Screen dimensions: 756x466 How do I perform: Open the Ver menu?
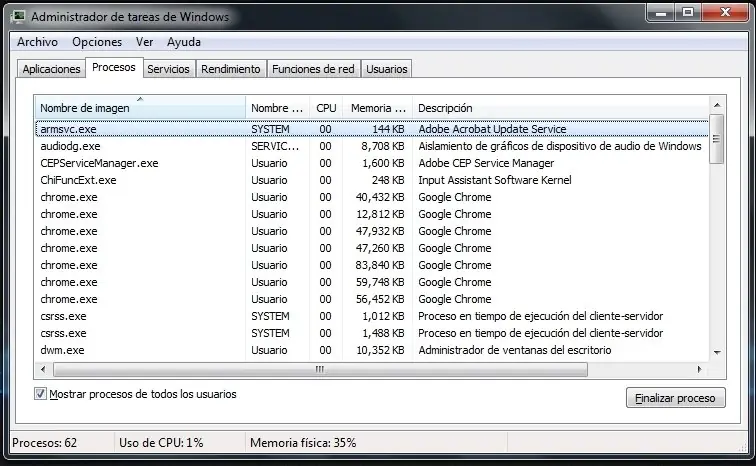(x=144, y=42)
